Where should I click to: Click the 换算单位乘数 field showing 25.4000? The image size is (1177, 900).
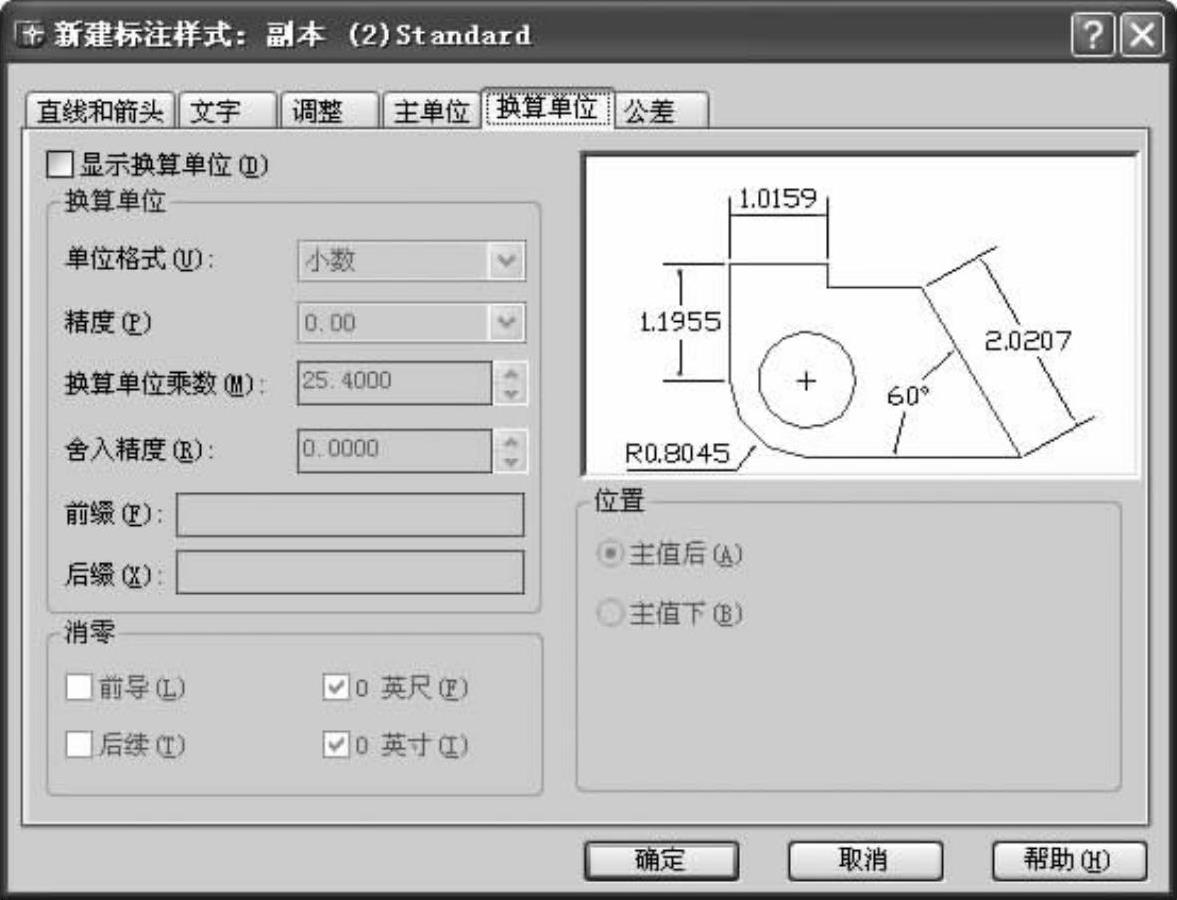coord(395,382)
